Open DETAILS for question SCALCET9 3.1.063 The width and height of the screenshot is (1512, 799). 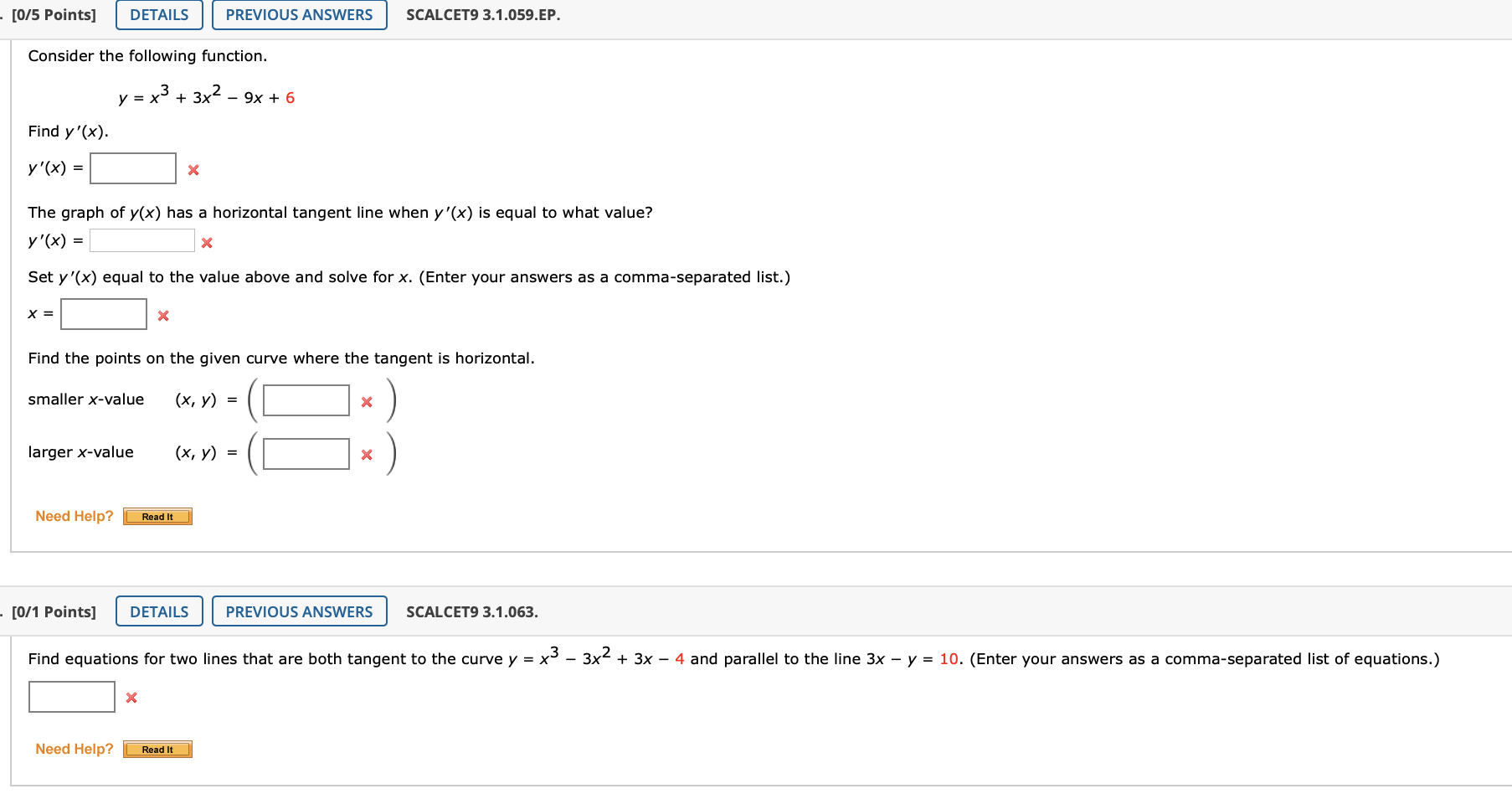click(158, 611)
